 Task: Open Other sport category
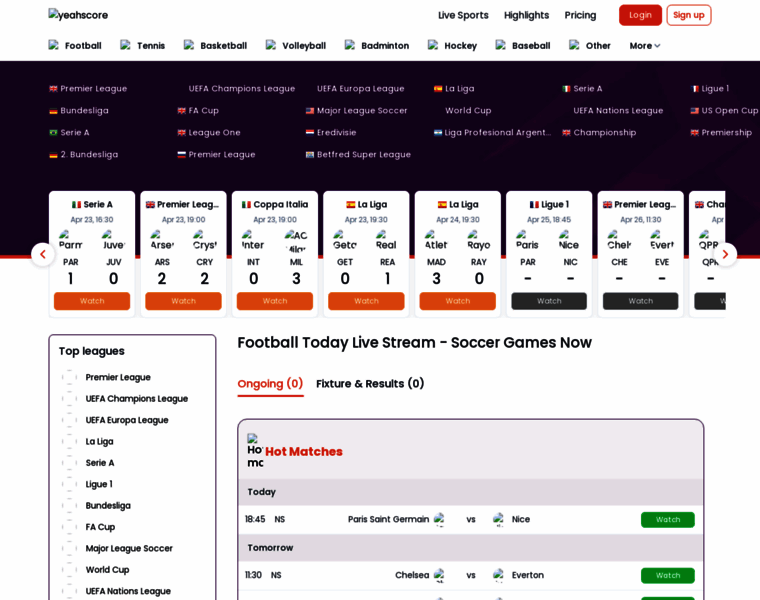tap(589, 46)
